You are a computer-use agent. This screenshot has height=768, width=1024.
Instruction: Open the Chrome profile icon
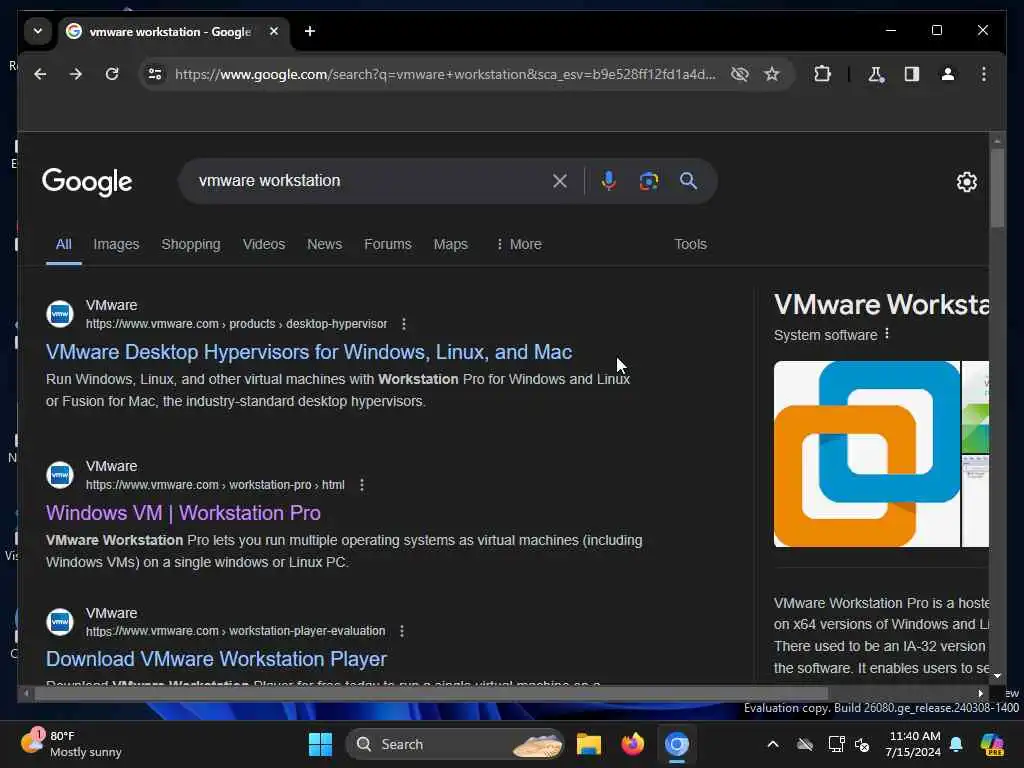point(948,74)
